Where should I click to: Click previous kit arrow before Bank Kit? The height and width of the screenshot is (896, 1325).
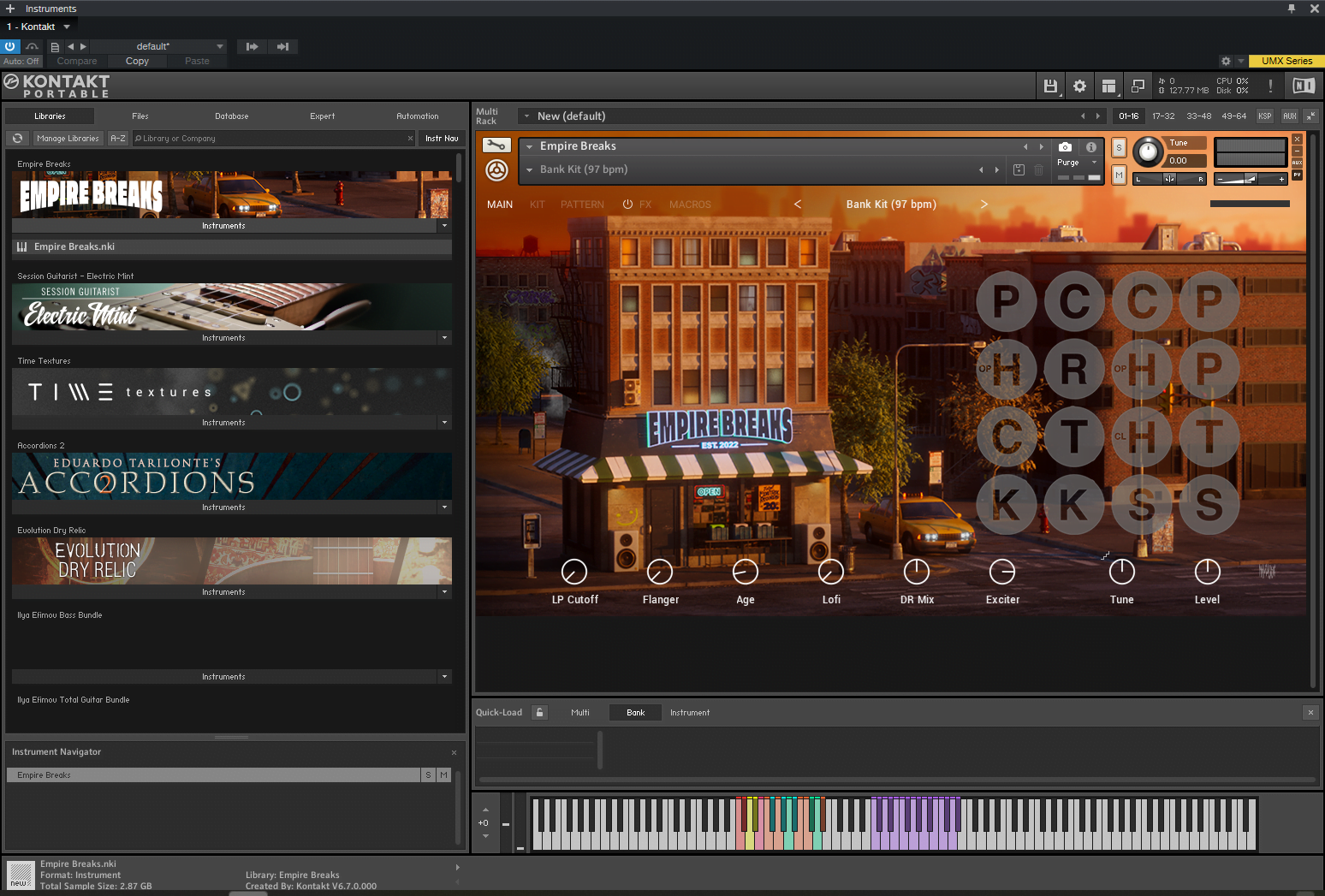click(798, 205)
